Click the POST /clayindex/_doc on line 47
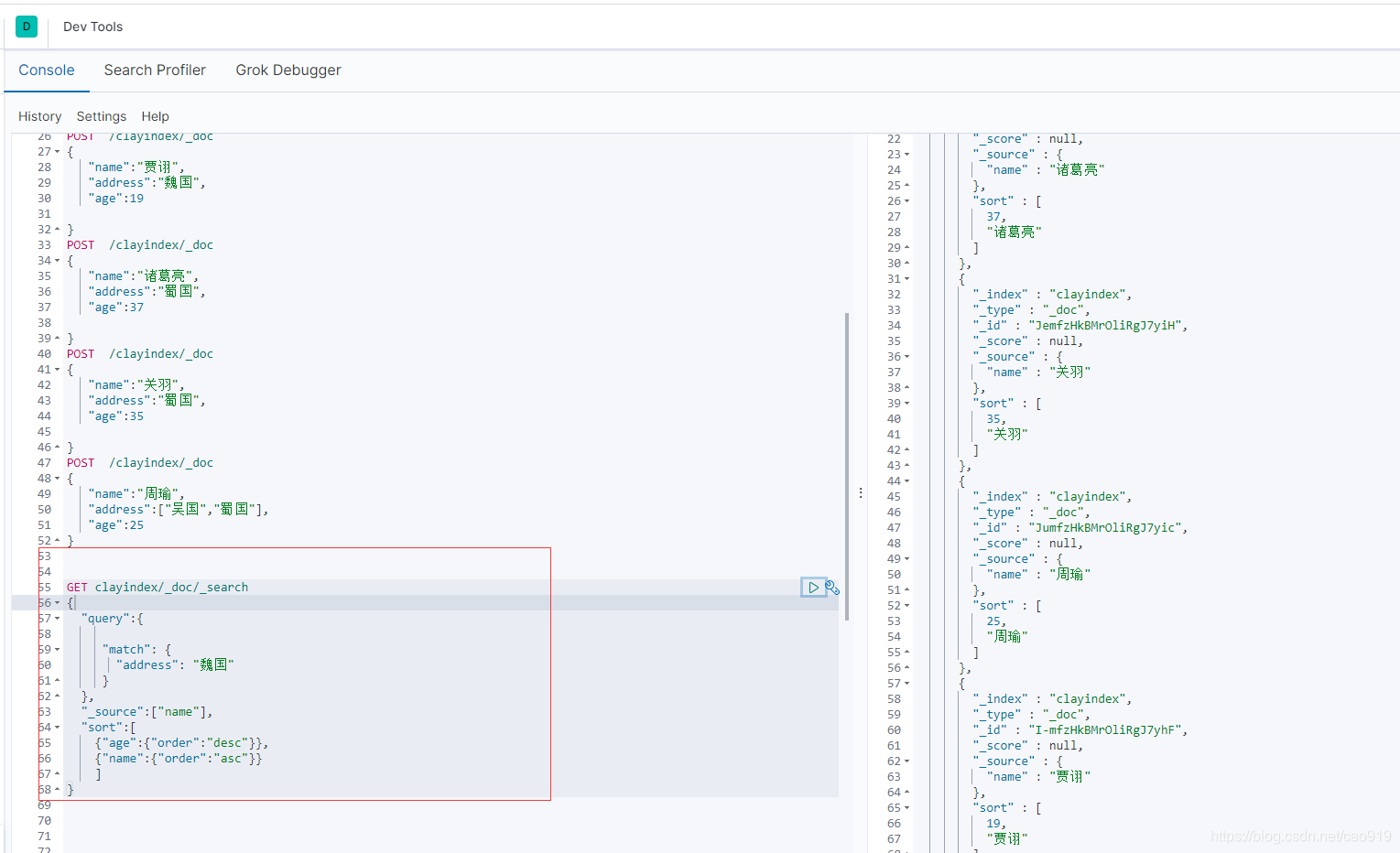The height and width of the screenshot is (853, 1400). [x=140, y=463]
